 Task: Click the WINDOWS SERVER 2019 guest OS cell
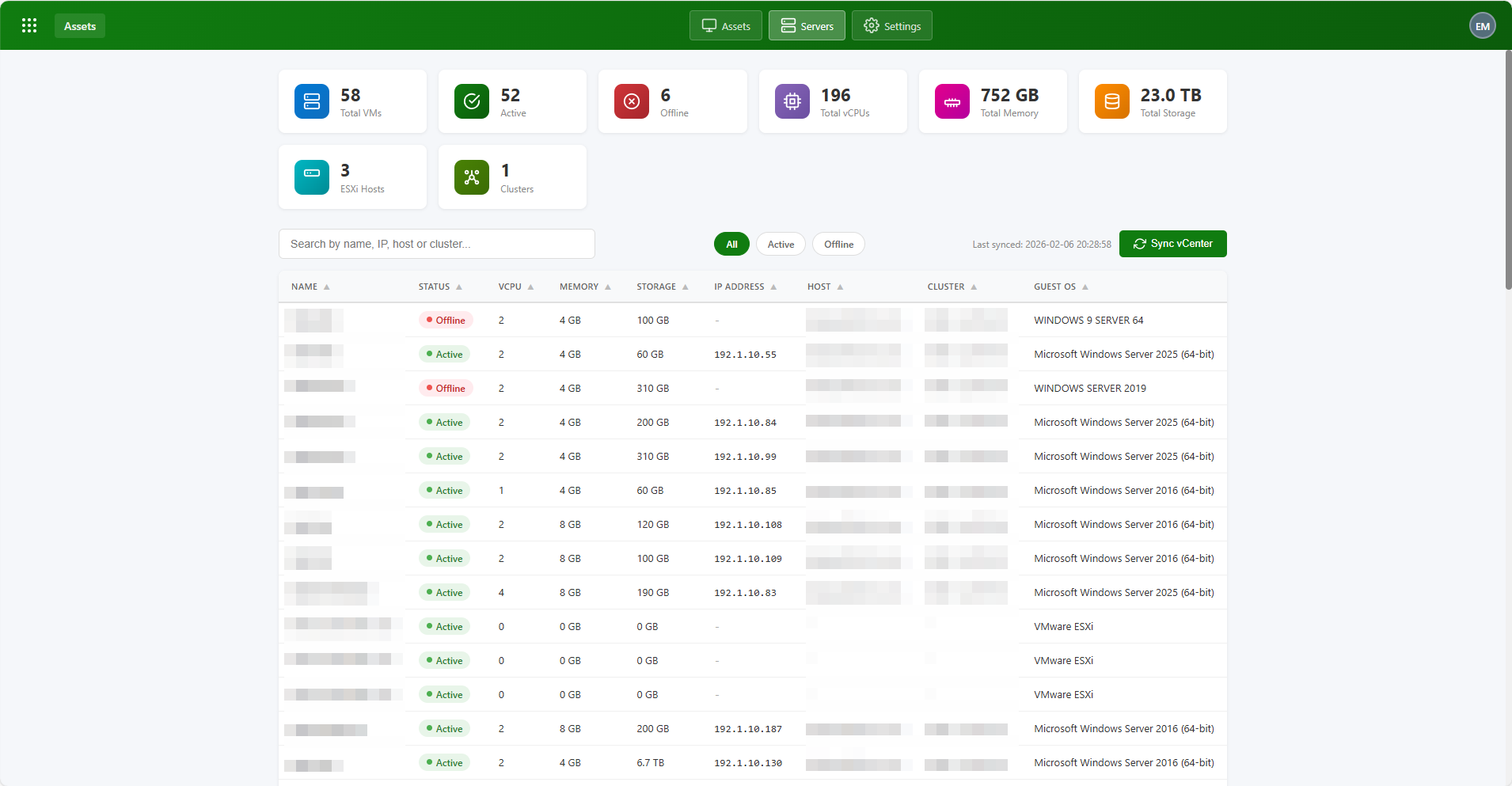pos(1090,389)
